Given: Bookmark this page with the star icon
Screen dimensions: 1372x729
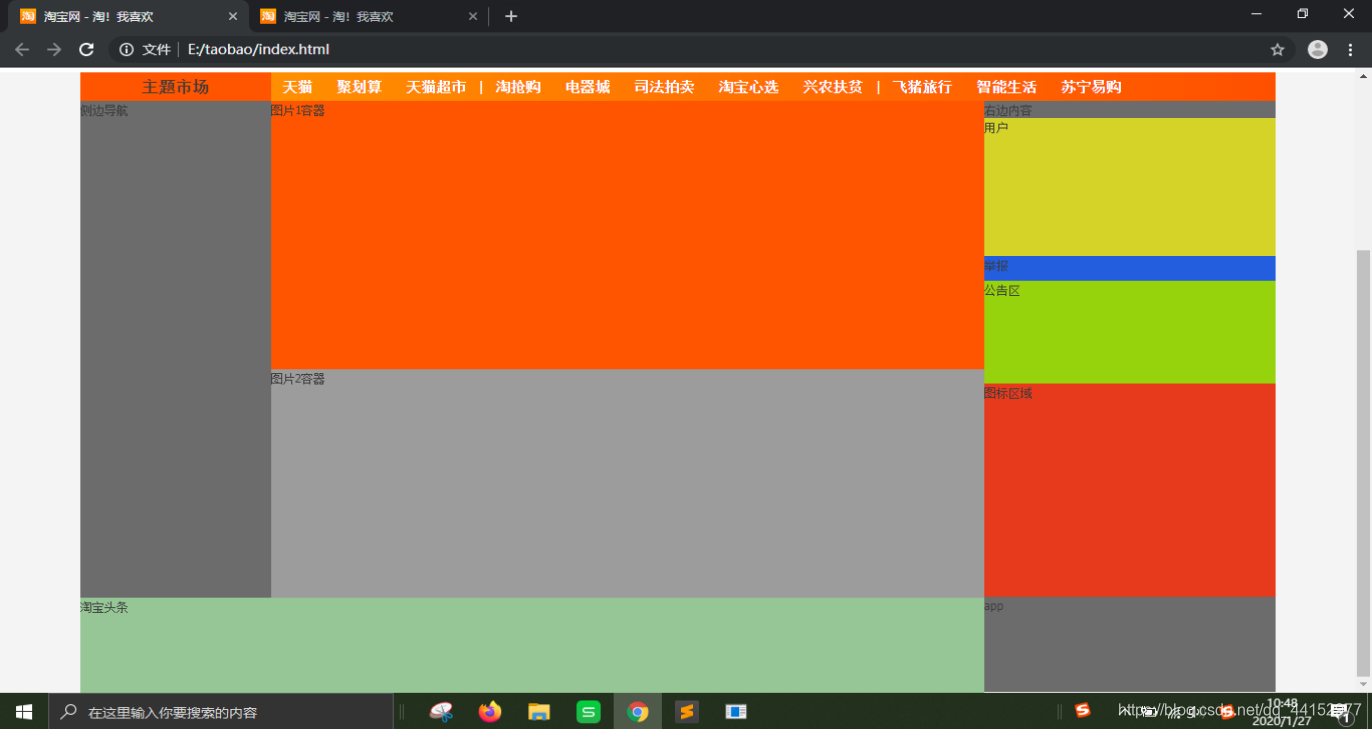Looking at the screenshot, I should [x=1277, y=50].
